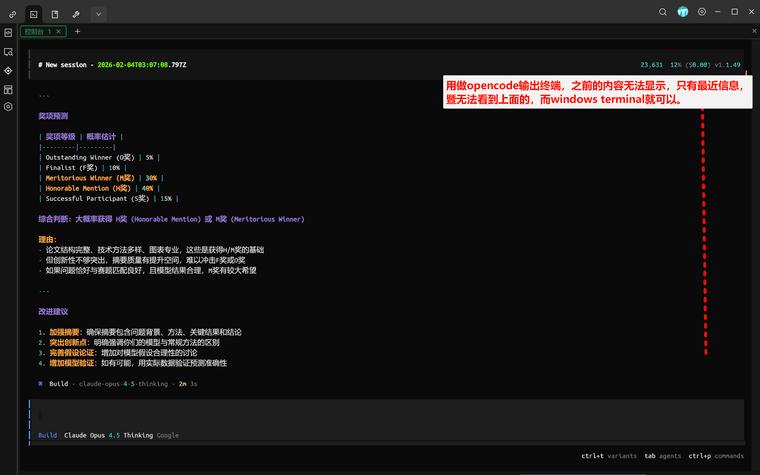Screen dimensions: 760x475
Task: Open the search magnifier in title bar
Action: coord(663,12)
